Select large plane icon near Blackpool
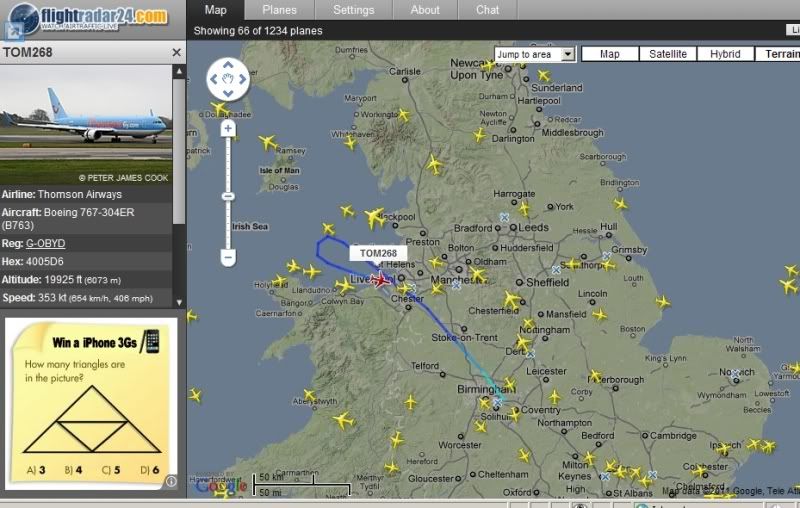The width and height of the screenshot is (800, 508). (375, 218)
